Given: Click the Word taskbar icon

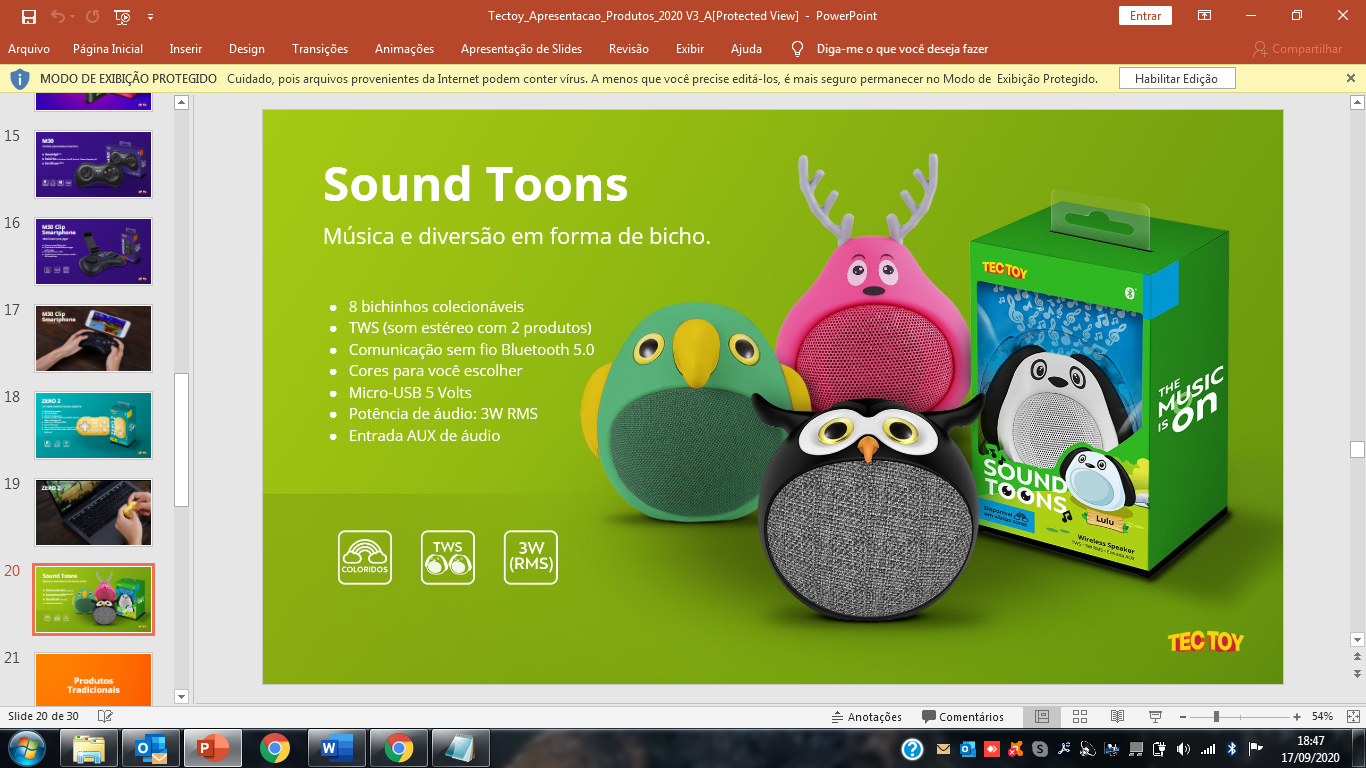Looking at the screenshot, I should pyautogui.click(x=337, y=748).
